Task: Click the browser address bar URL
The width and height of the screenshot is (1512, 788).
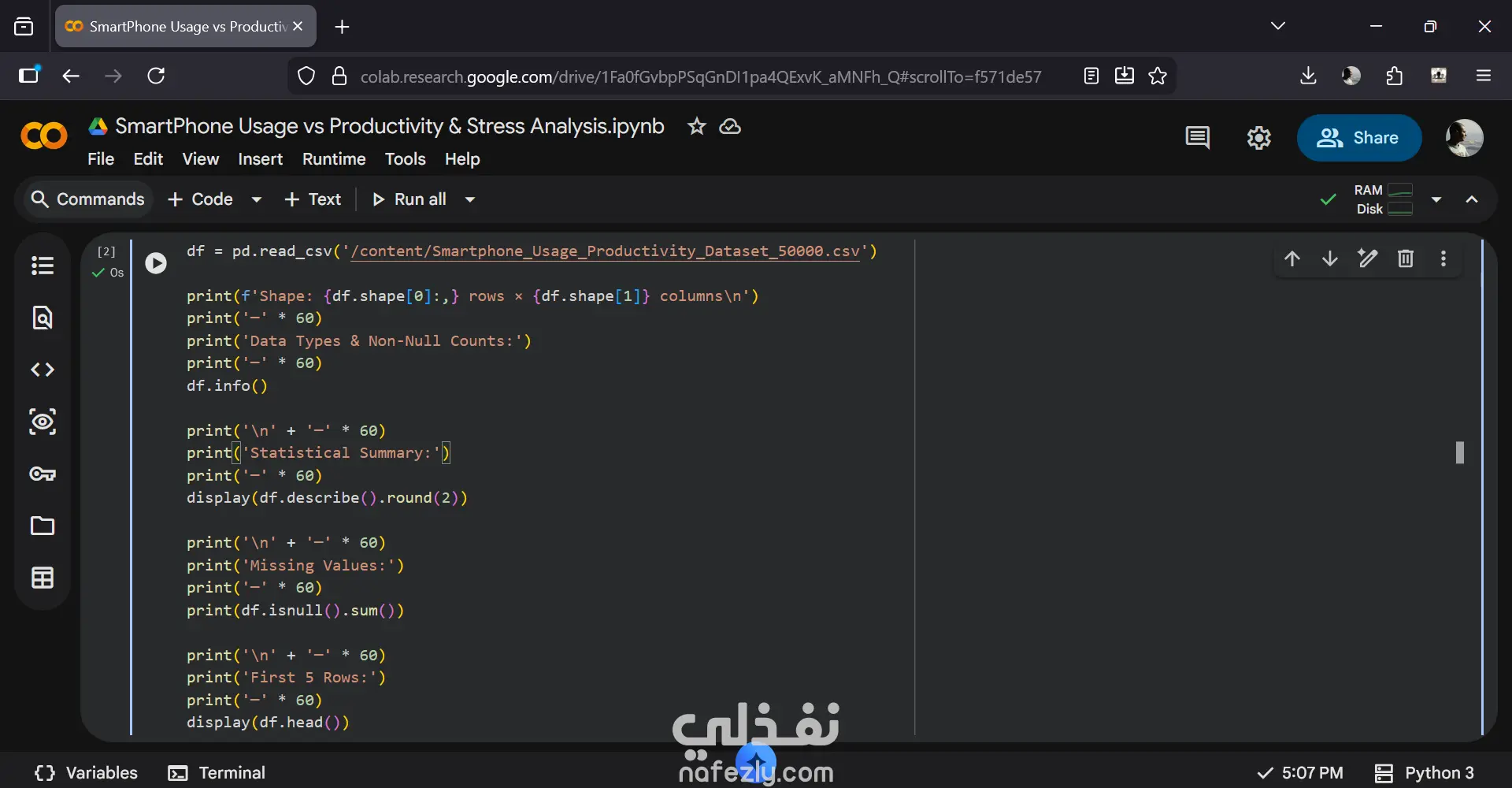Action: pos(701,76)
